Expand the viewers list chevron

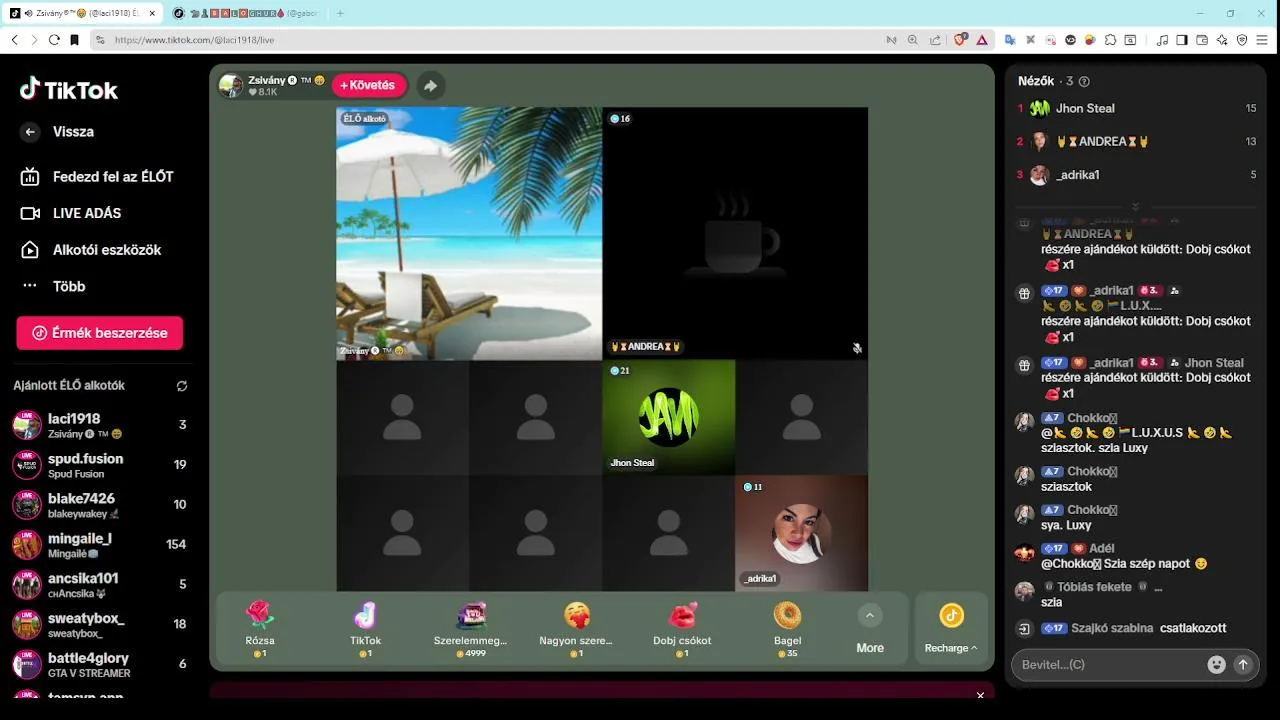(x=1135, y=206)
